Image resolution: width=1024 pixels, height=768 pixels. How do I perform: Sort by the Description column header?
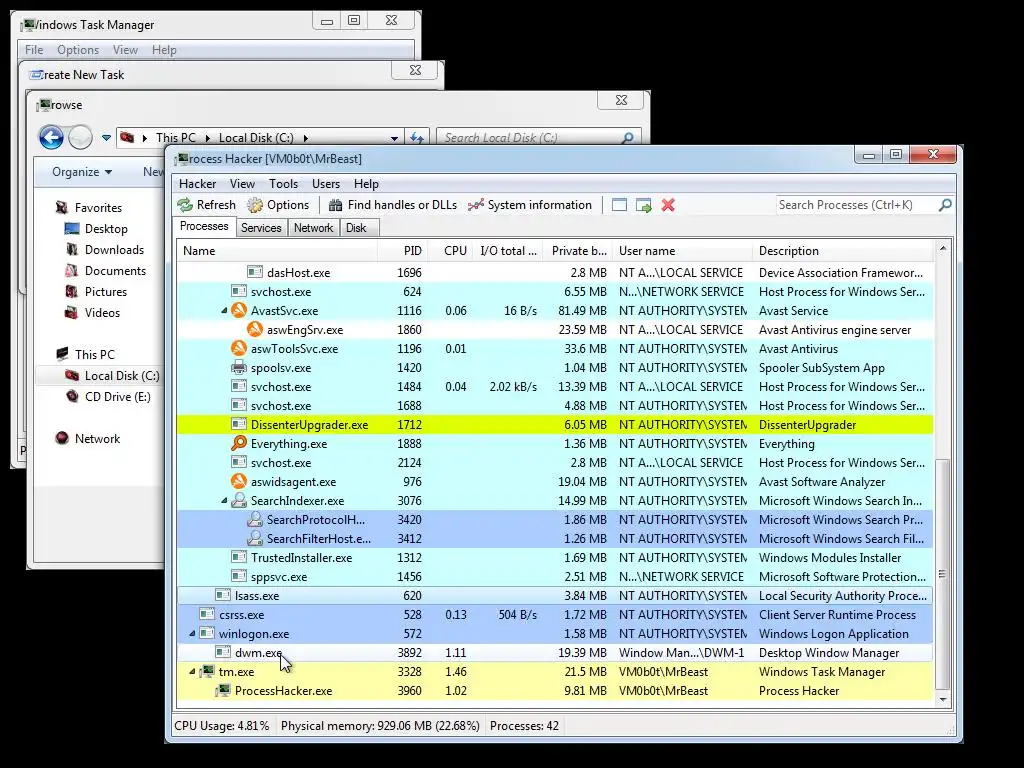click(x=842, y=251)
